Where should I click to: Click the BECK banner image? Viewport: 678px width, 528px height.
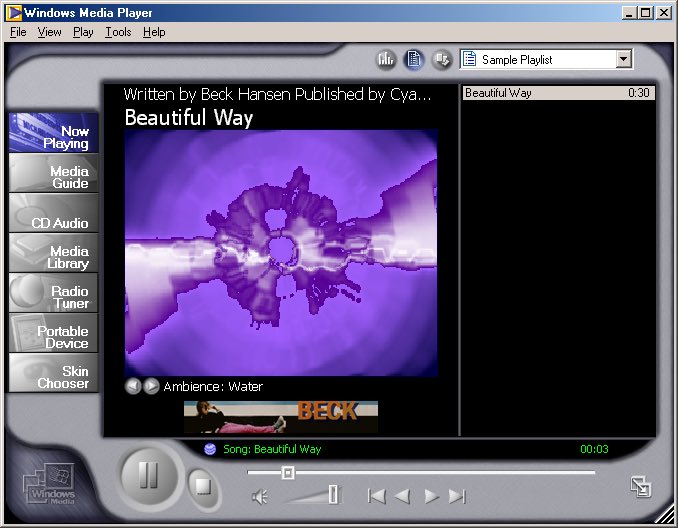click(281, 417)
